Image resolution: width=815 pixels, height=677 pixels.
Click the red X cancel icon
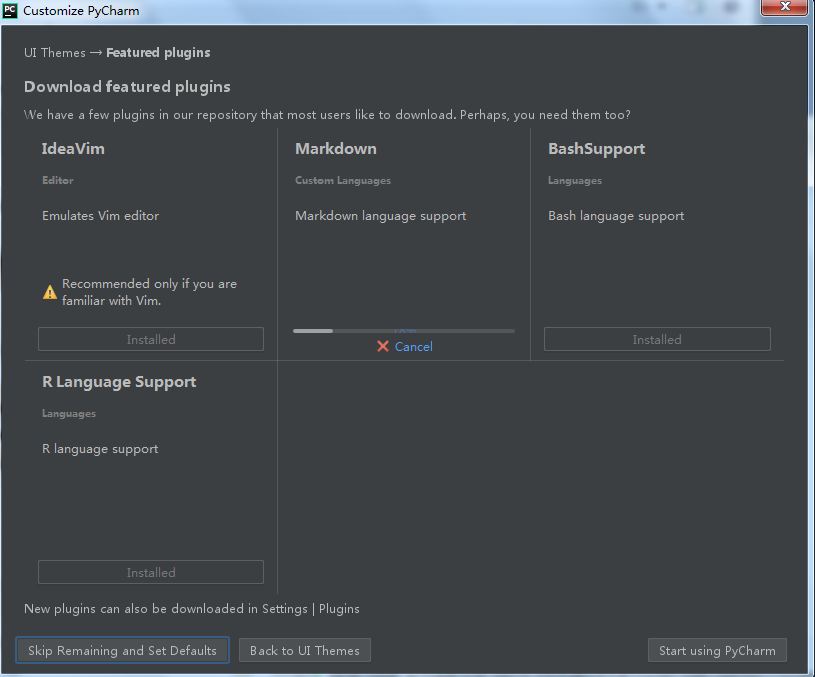pyautogui.click(x=383, y=346)
